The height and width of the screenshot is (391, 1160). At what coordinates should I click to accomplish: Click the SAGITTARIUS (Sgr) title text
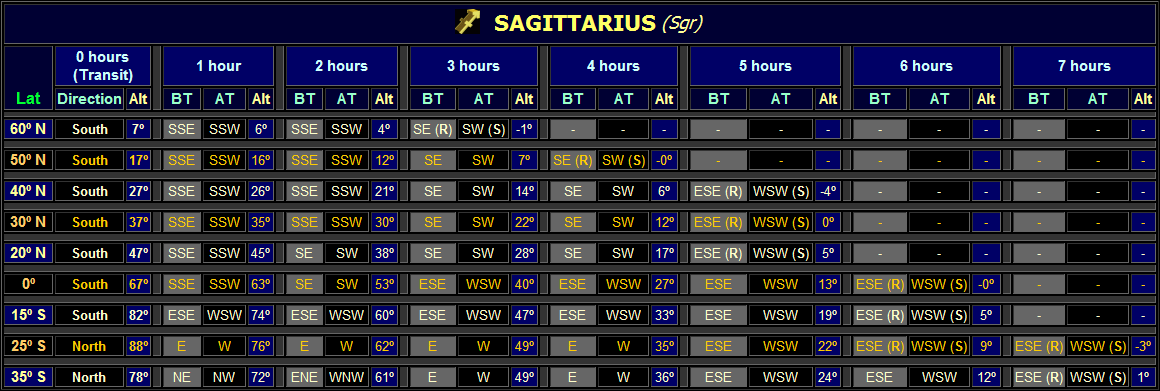[598, 24]
